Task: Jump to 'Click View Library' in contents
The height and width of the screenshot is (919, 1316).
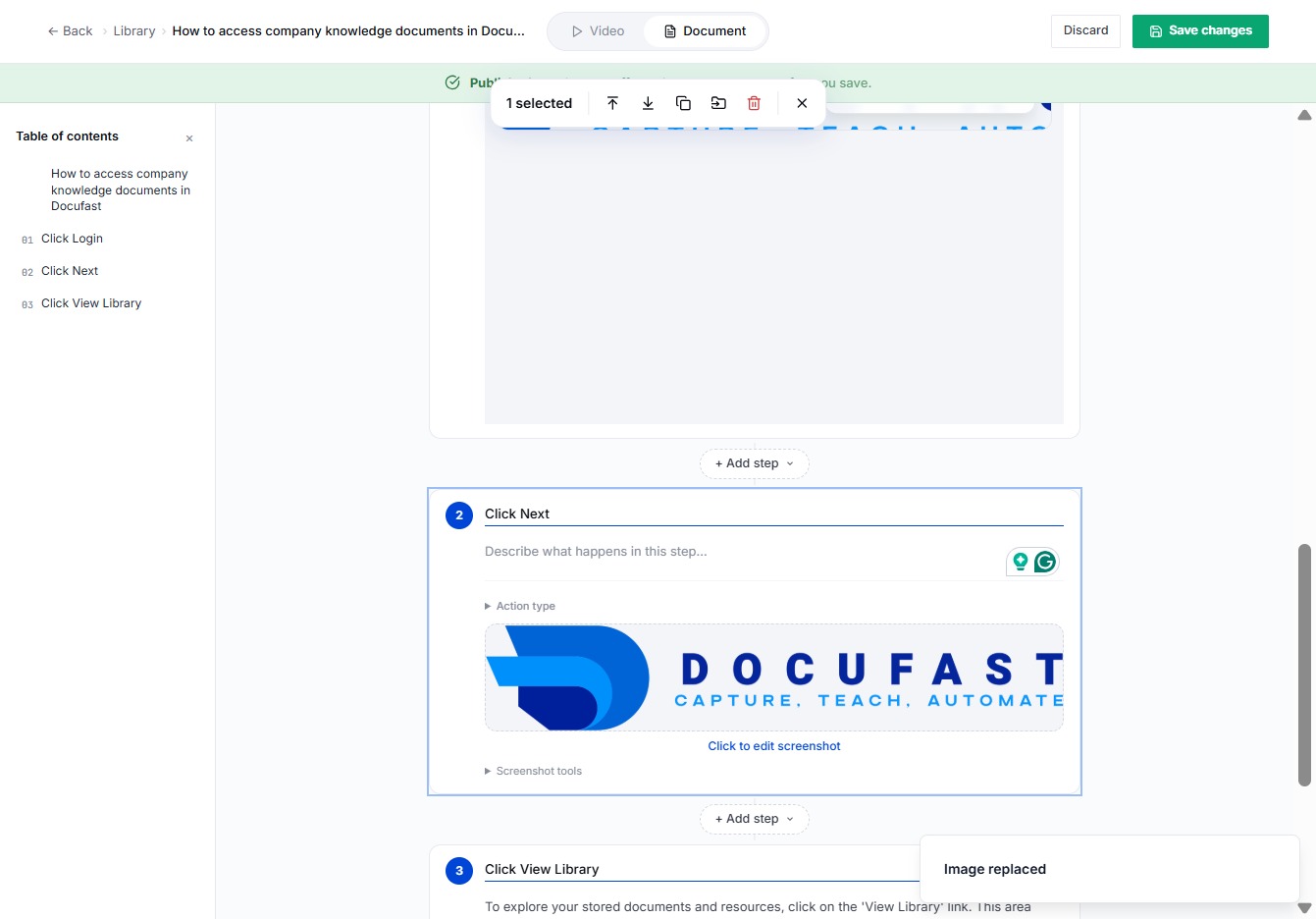Action: (x=91, y=303)
